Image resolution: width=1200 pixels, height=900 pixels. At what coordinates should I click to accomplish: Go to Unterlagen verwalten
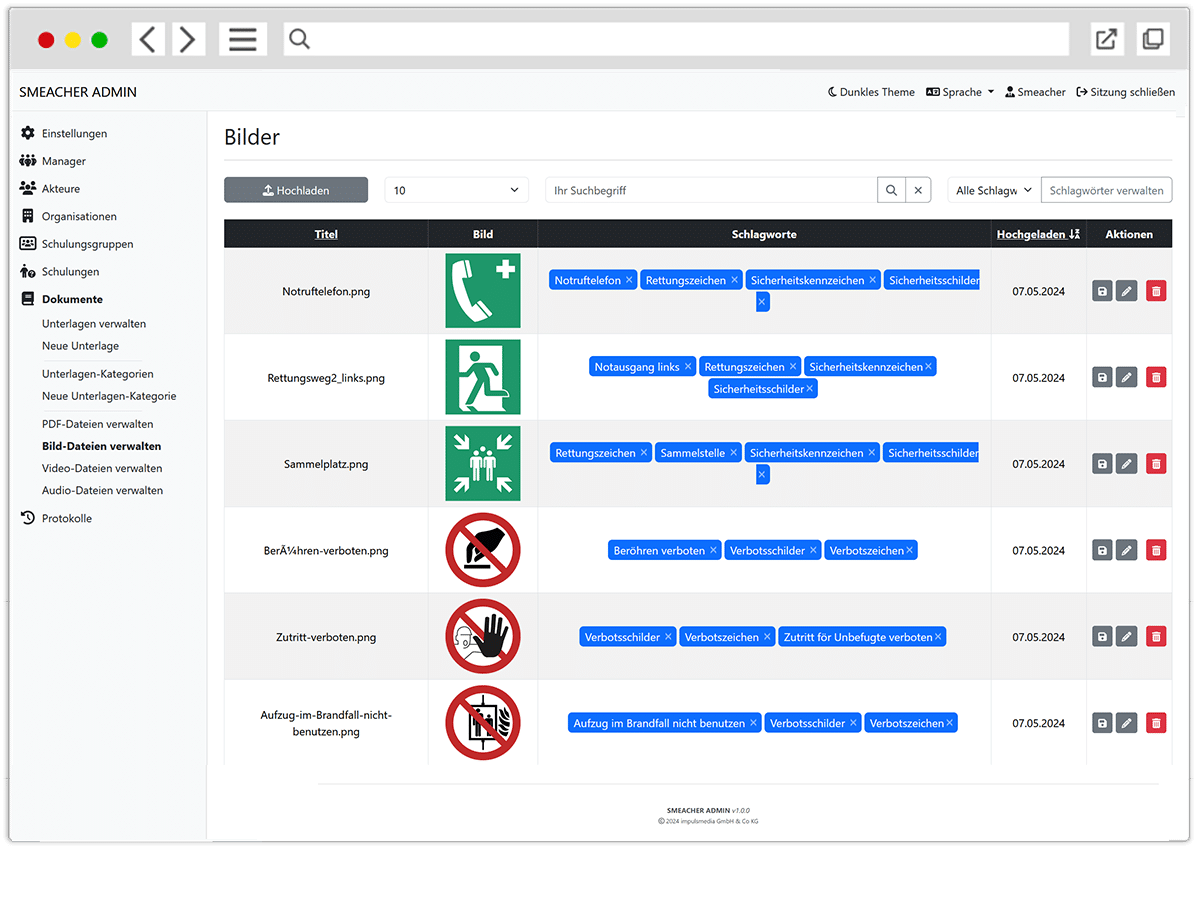coord(94,324)
